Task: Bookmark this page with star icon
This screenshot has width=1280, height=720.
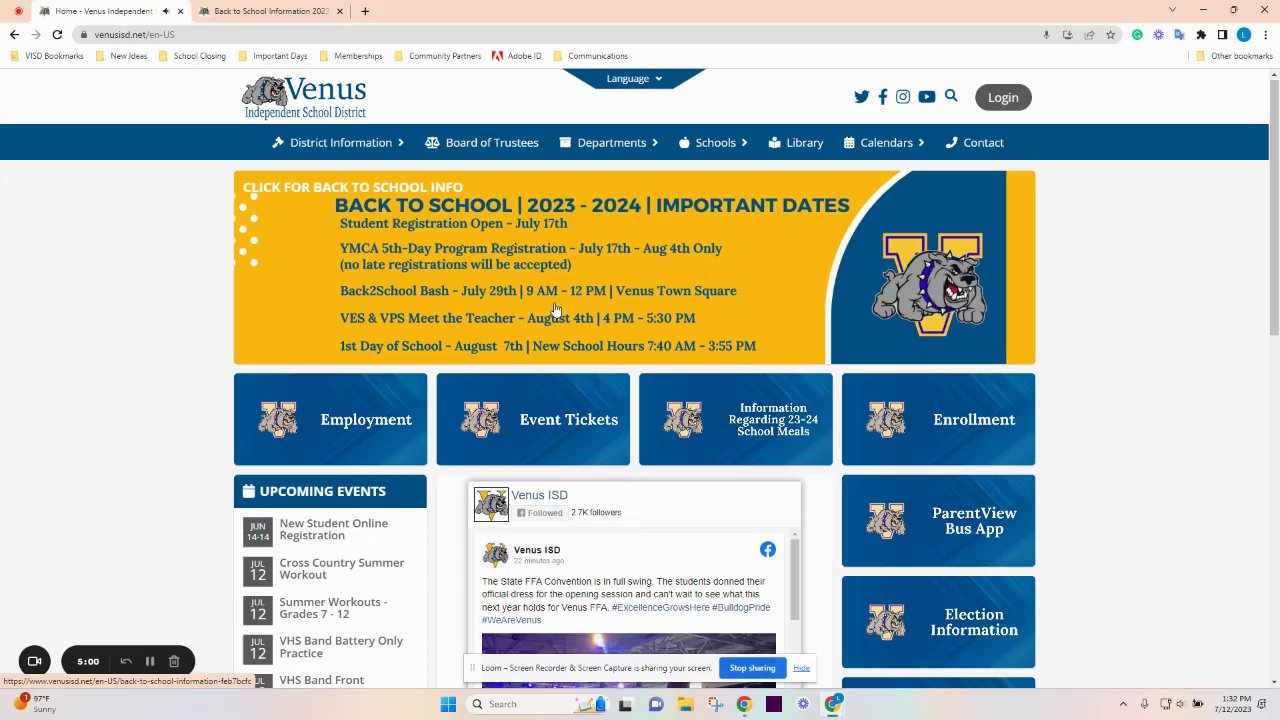Action: [1110, 34]
